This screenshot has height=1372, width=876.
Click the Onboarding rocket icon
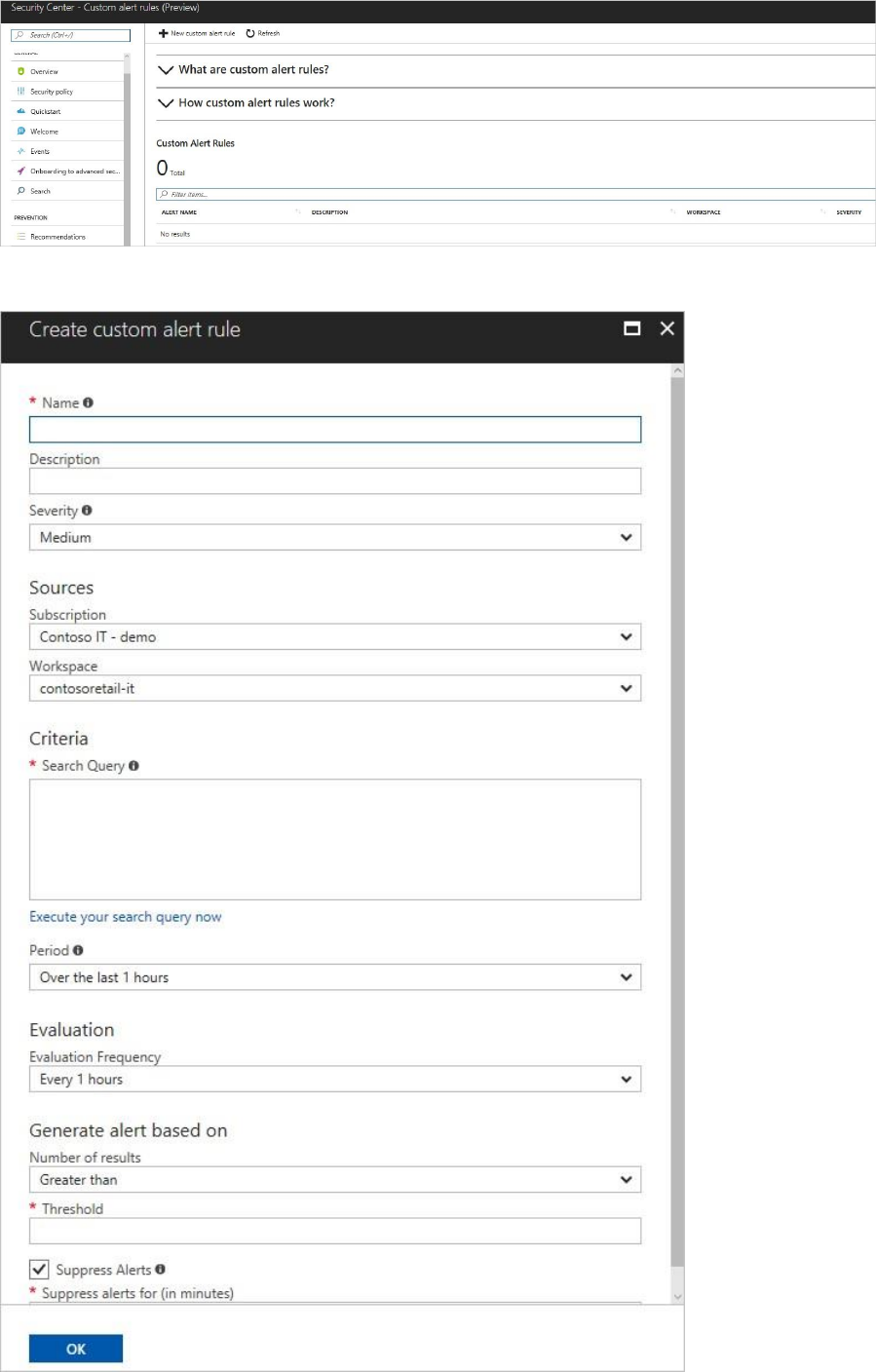click(21, 171)
